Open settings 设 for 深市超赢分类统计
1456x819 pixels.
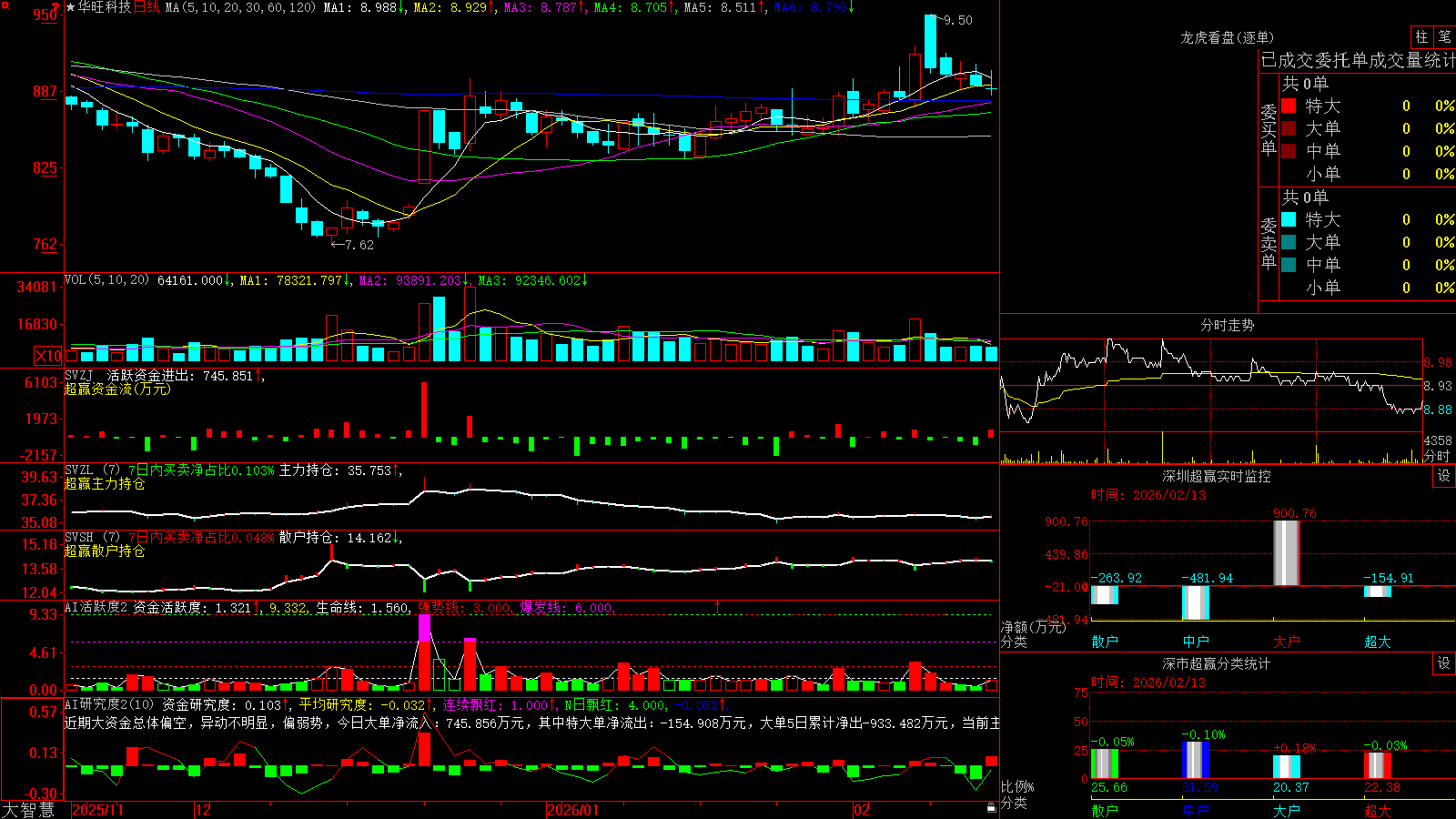(x=1444, y=664)
